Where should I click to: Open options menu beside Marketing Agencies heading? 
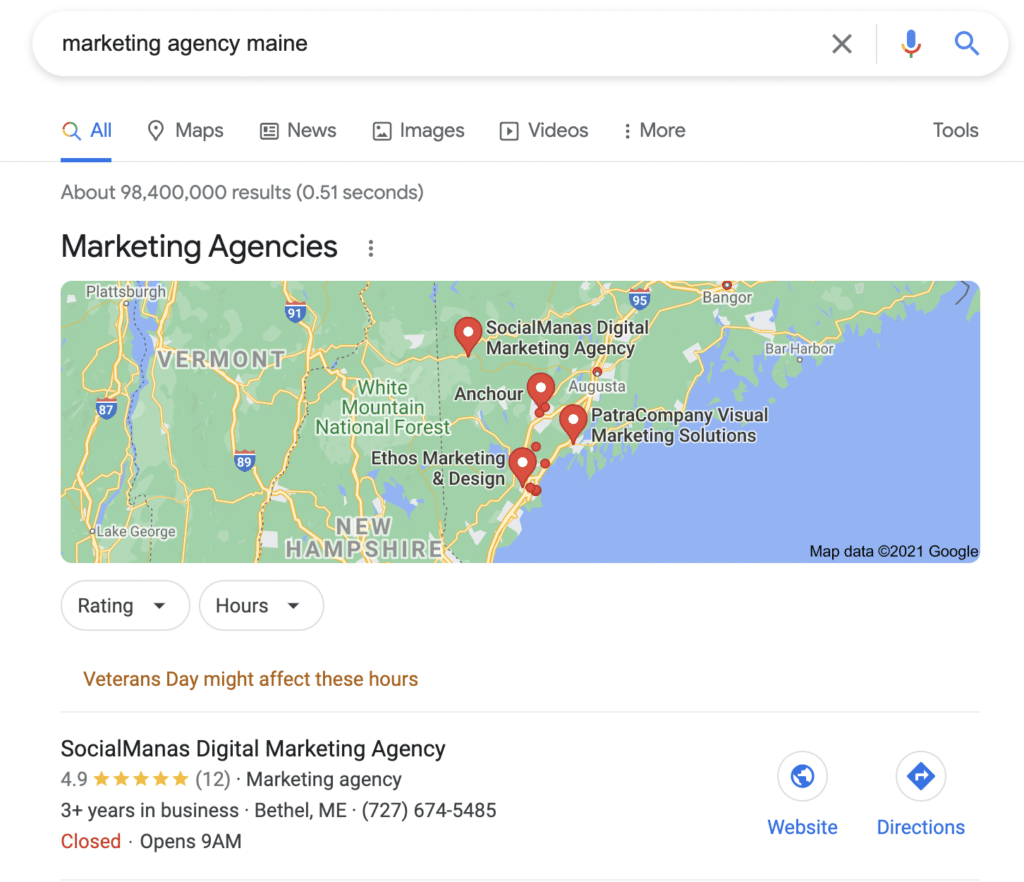370,248
